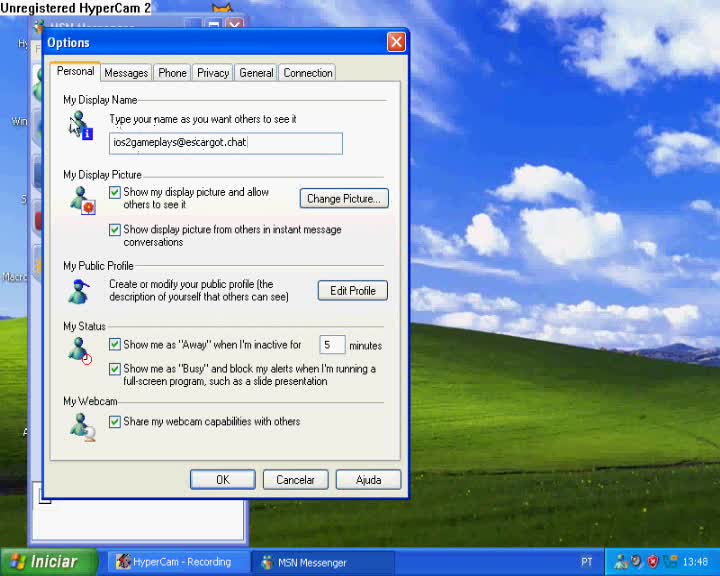The height and width of the screenshot is (576, 720).
Task: Select the General tab
Action: pos(256,73)
